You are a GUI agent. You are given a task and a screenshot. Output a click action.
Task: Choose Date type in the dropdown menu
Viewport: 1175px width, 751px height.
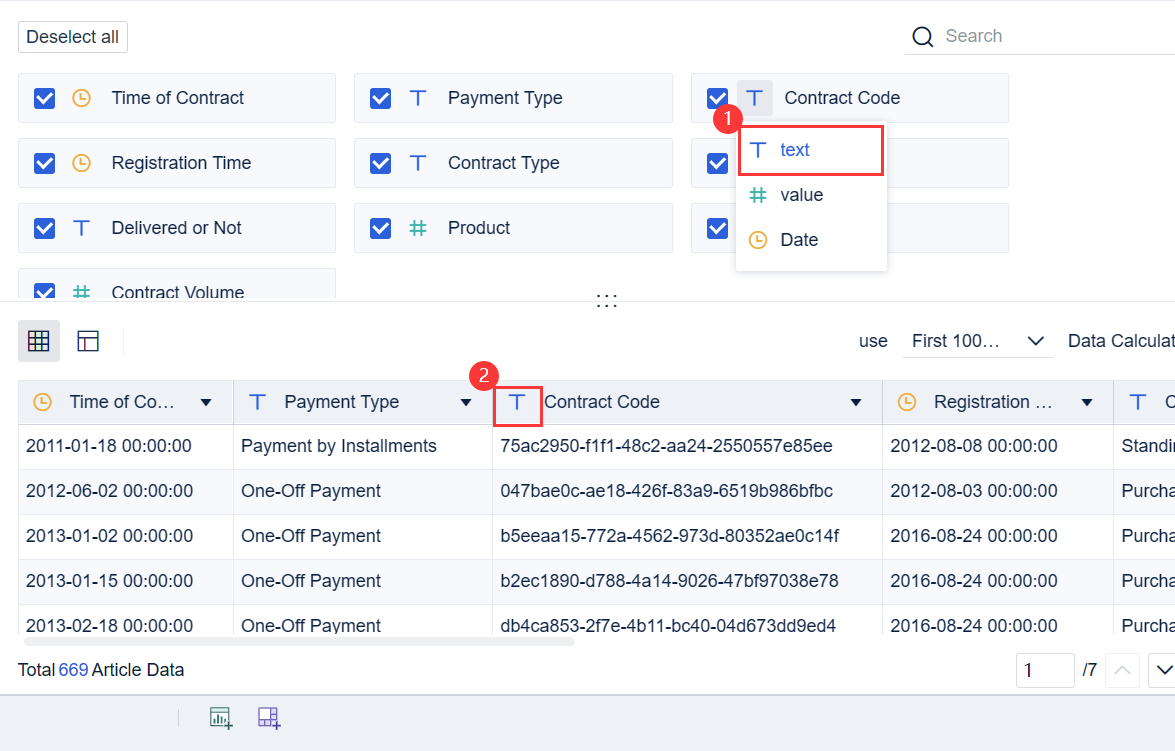click(x=812, y=240)
